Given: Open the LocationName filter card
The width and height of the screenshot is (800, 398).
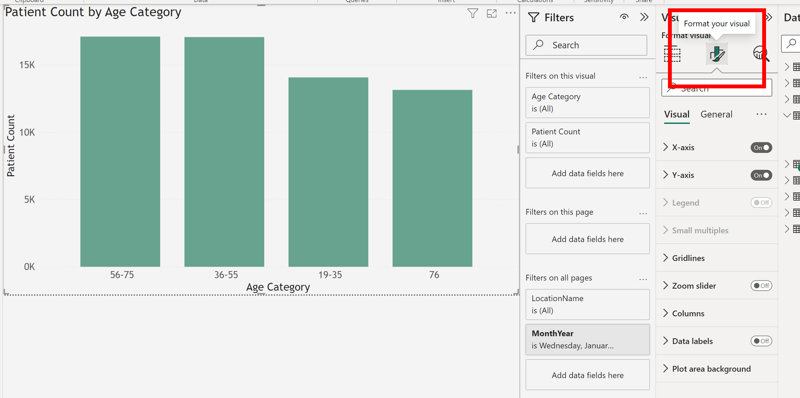Looking at the screenshot, I should 587,305.
